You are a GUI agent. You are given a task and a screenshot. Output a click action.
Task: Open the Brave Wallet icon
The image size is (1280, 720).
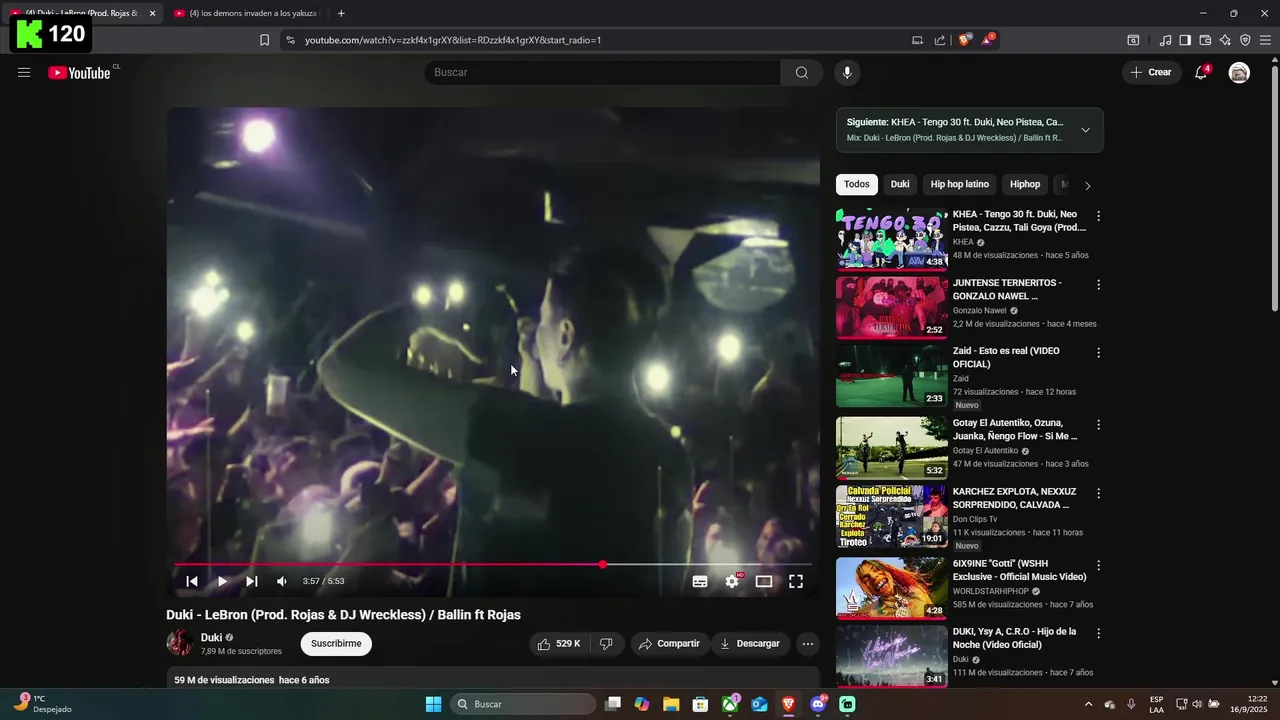[1205, 40]
